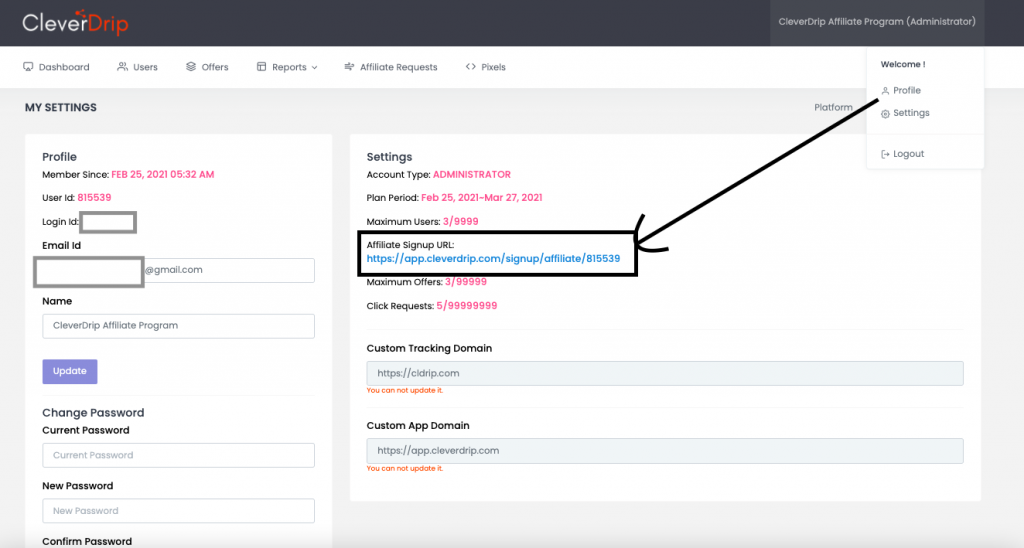
Task: Click the Name input field
Action: (x=178, y=326)
